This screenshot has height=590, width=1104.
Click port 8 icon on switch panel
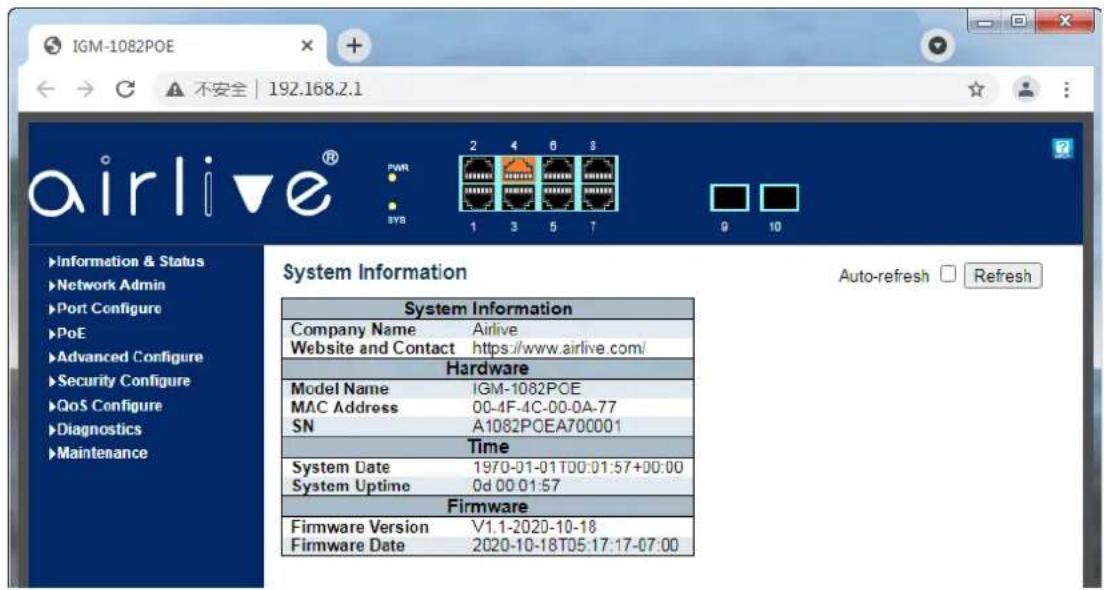point(598,170)
